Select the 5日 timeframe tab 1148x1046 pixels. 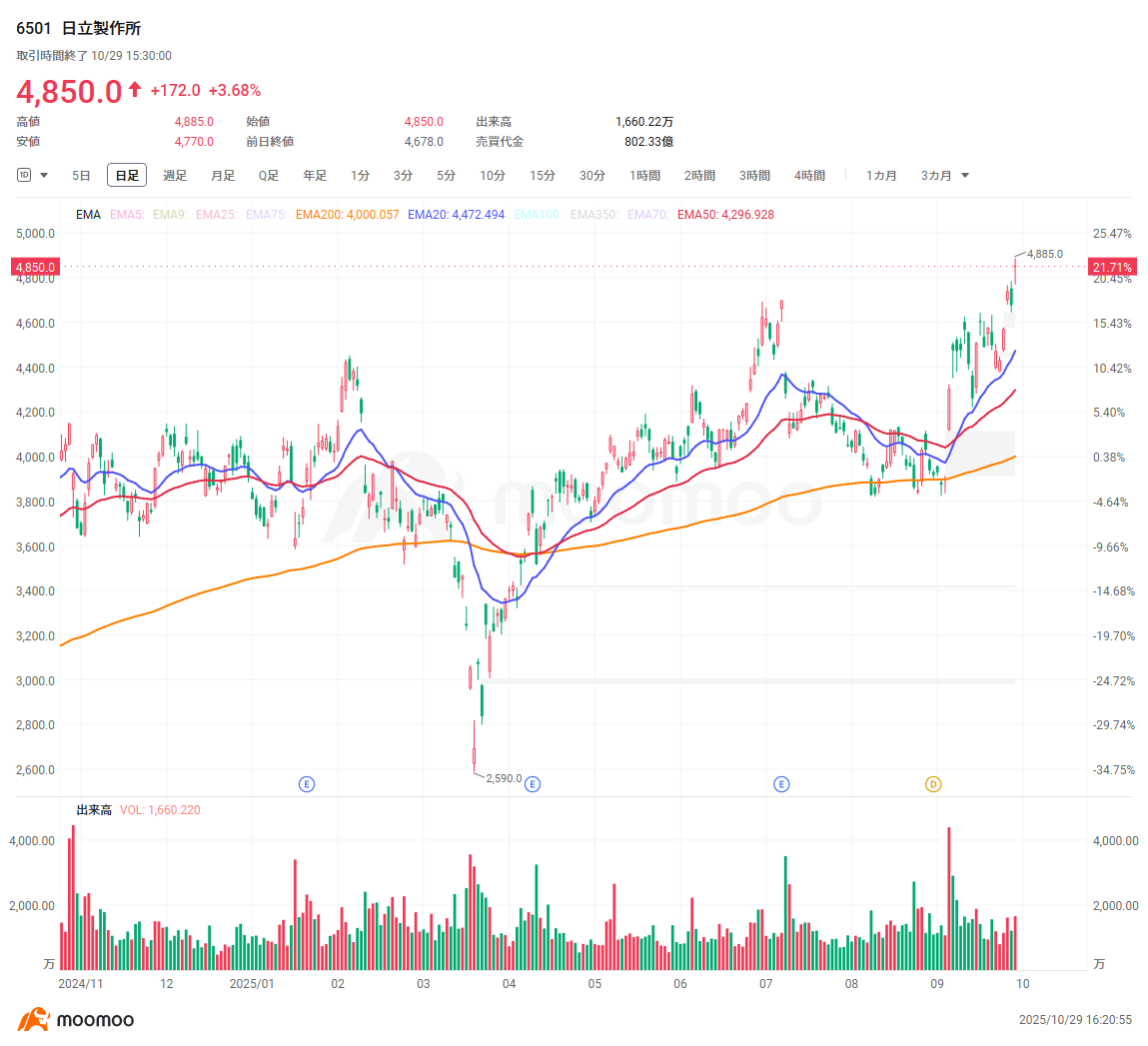click(81, 176)
